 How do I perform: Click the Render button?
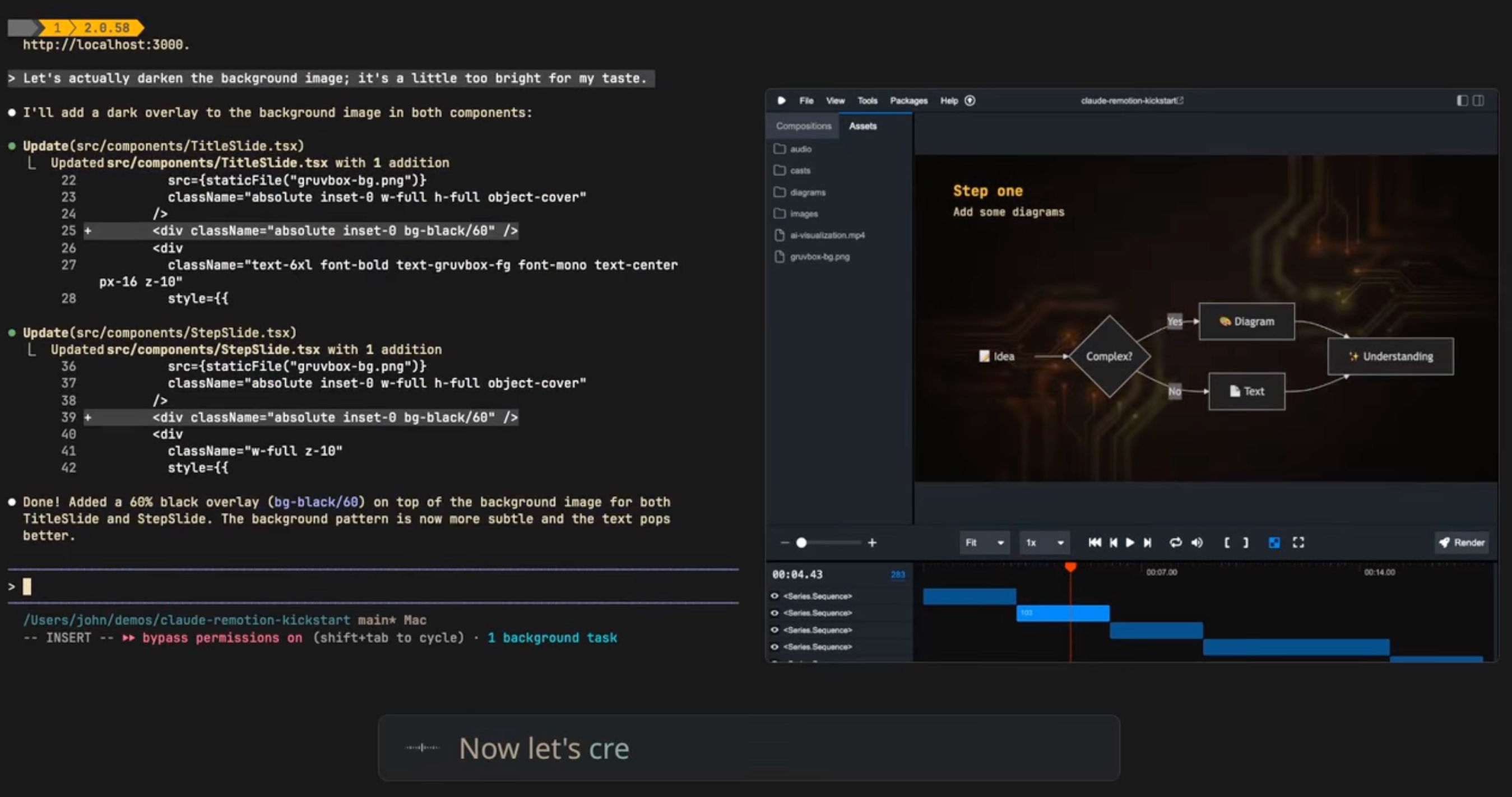pos(1462,543)
